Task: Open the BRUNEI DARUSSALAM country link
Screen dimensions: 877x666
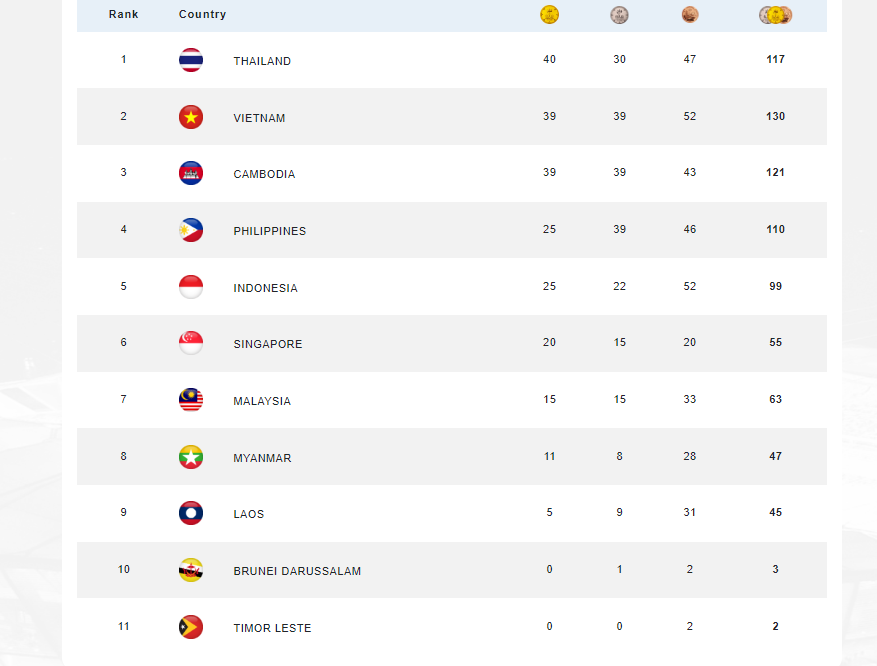Action: click(297, 571)
